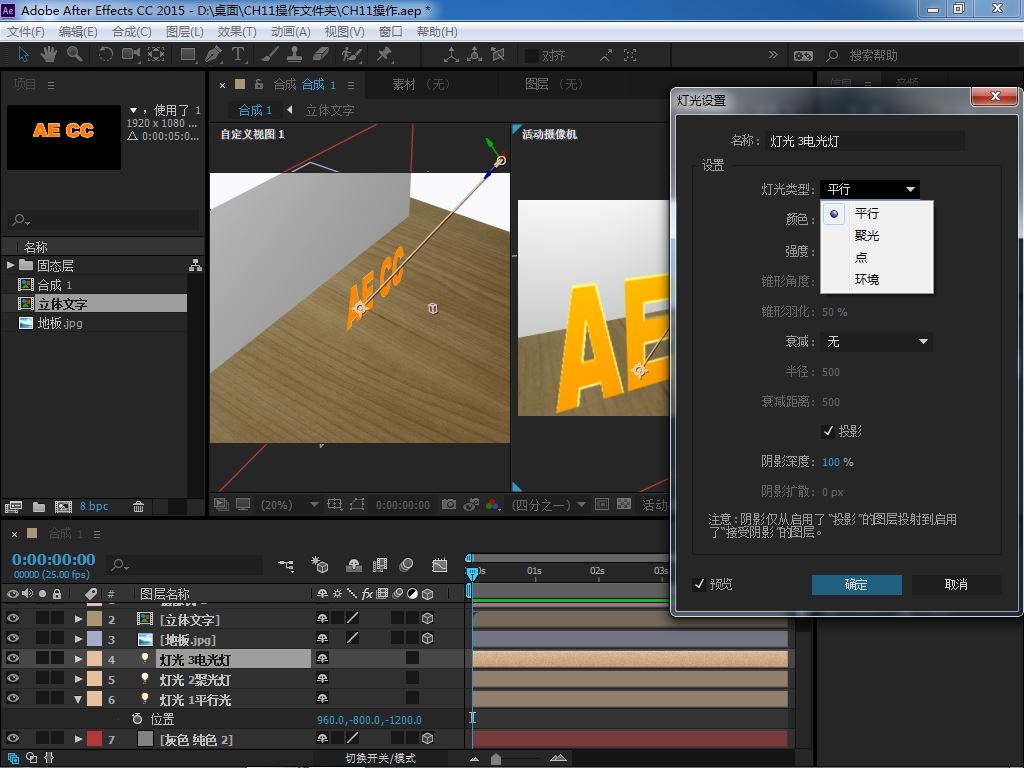This screenshot has height=768, width=1024.
Task: Click the 取消 button
Action: (x=956, y=584)
